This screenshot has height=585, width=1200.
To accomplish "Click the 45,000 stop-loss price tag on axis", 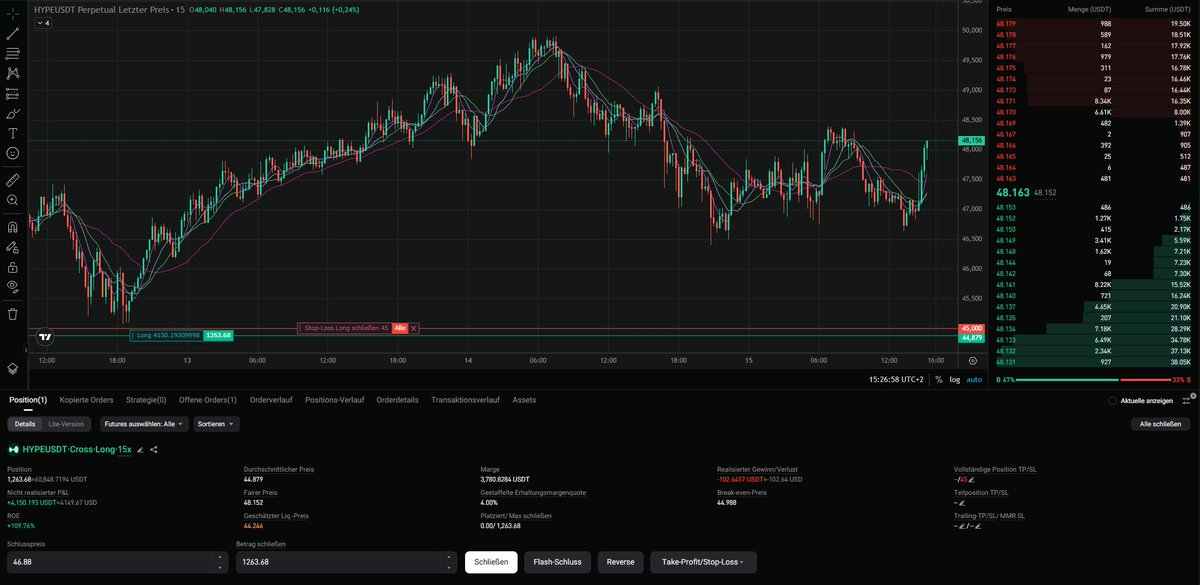I will [973, 328].
